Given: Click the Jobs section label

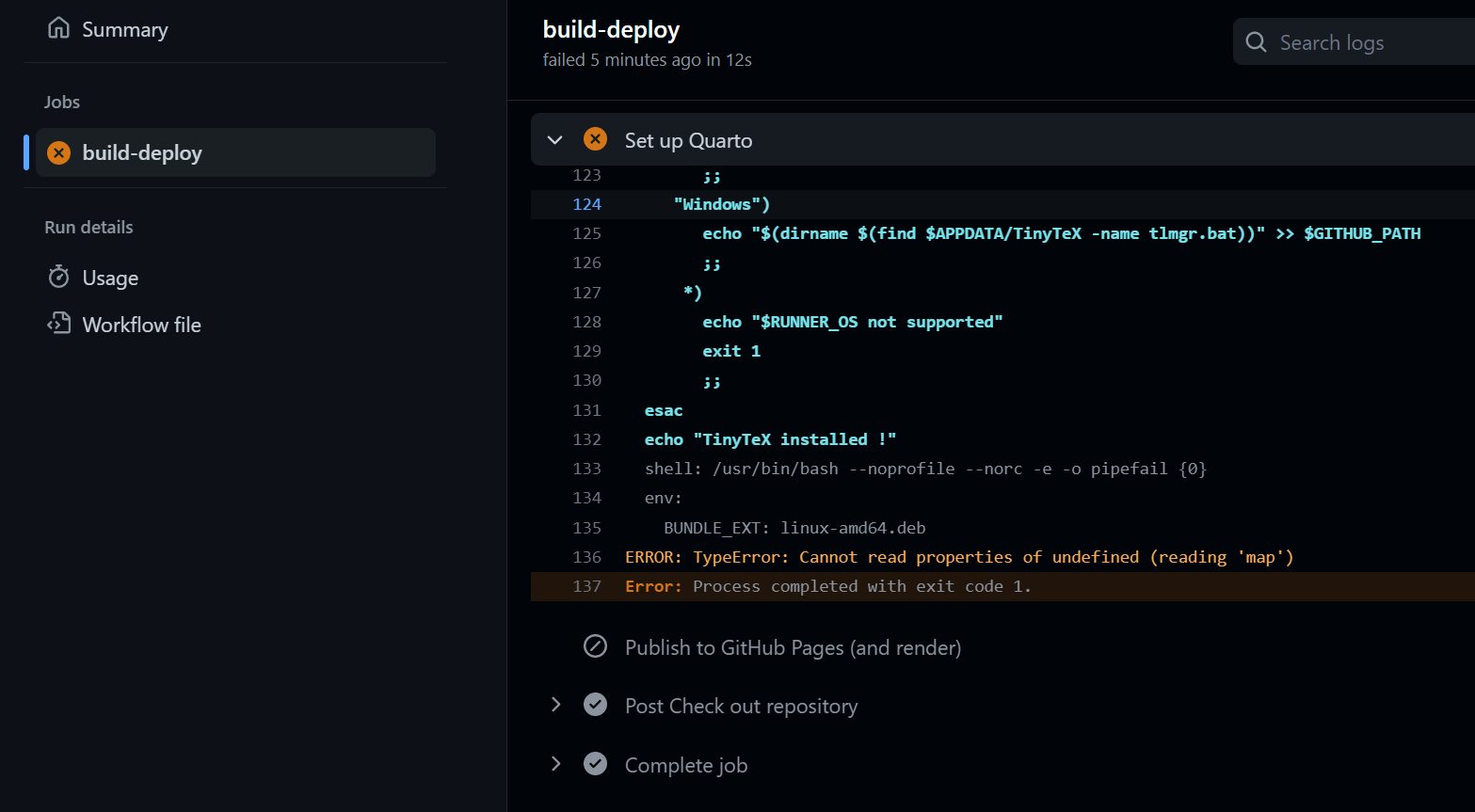Looking at the screenshot, I should [x=62, y=102].
